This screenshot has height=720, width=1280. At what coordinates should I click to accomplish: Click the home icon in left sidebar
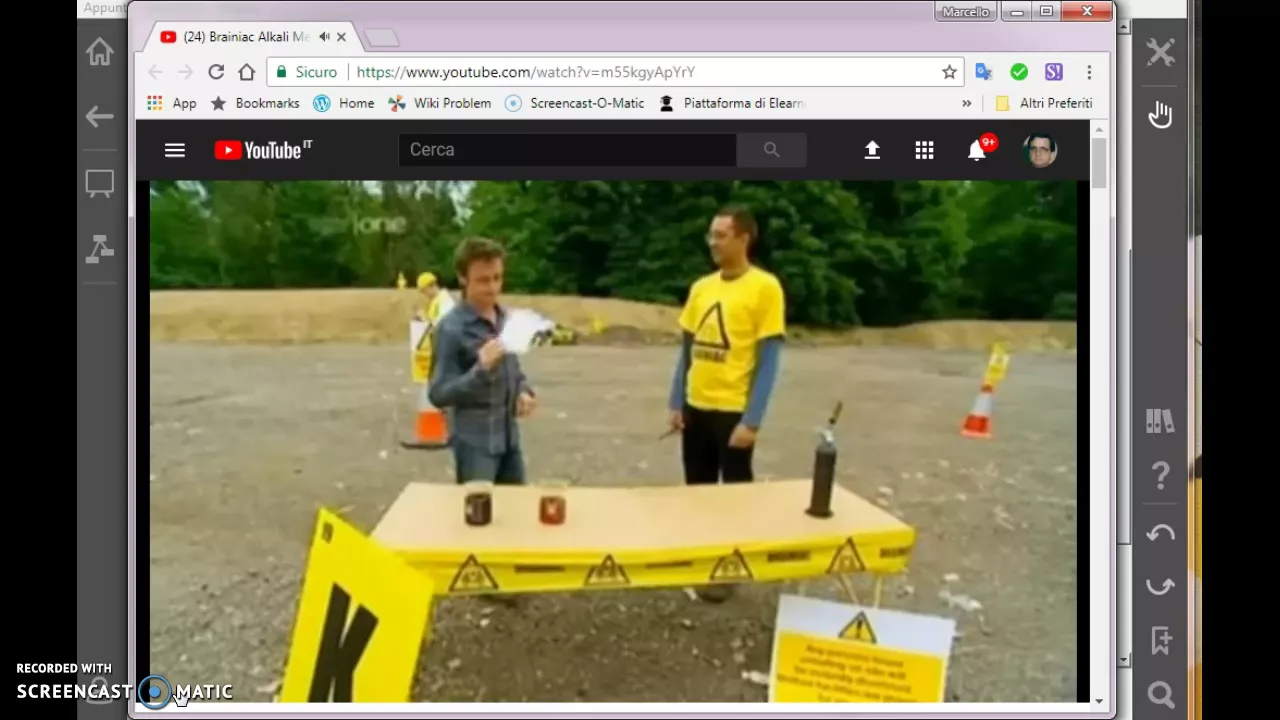point(99,52)
